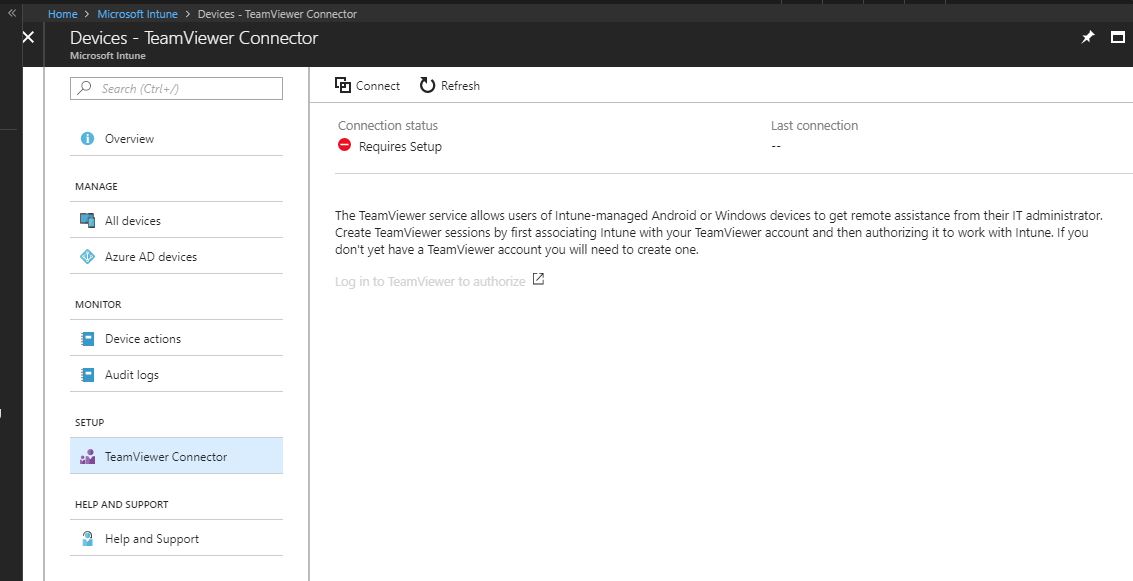The width and height of the screenshot is (1133, 581).
Task: Click the Azure AD devices diamond icon
Action: coord(89,255)
